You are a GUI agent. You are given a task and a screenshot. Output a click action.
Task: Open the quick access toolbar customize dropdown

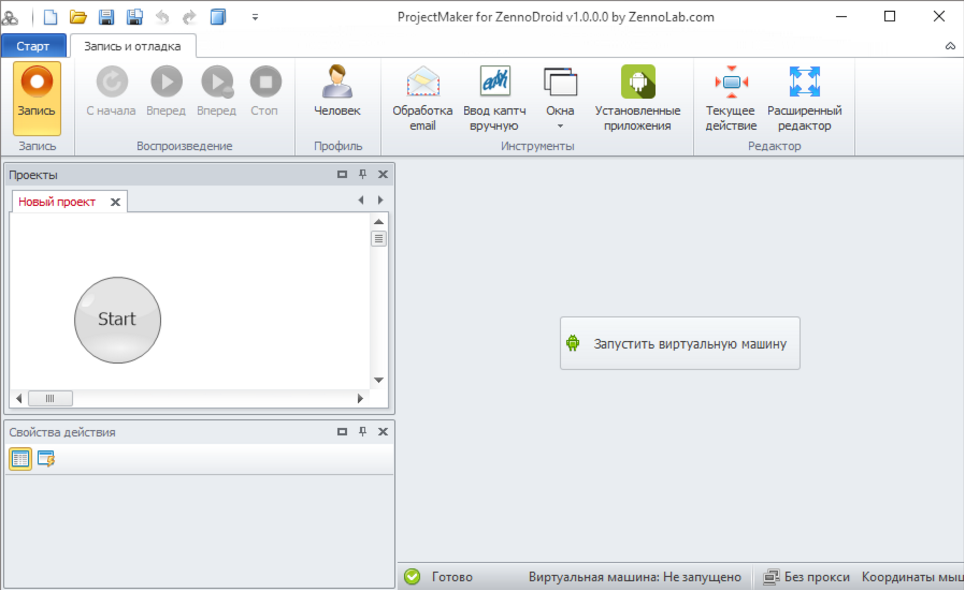(x=255, y=17)
